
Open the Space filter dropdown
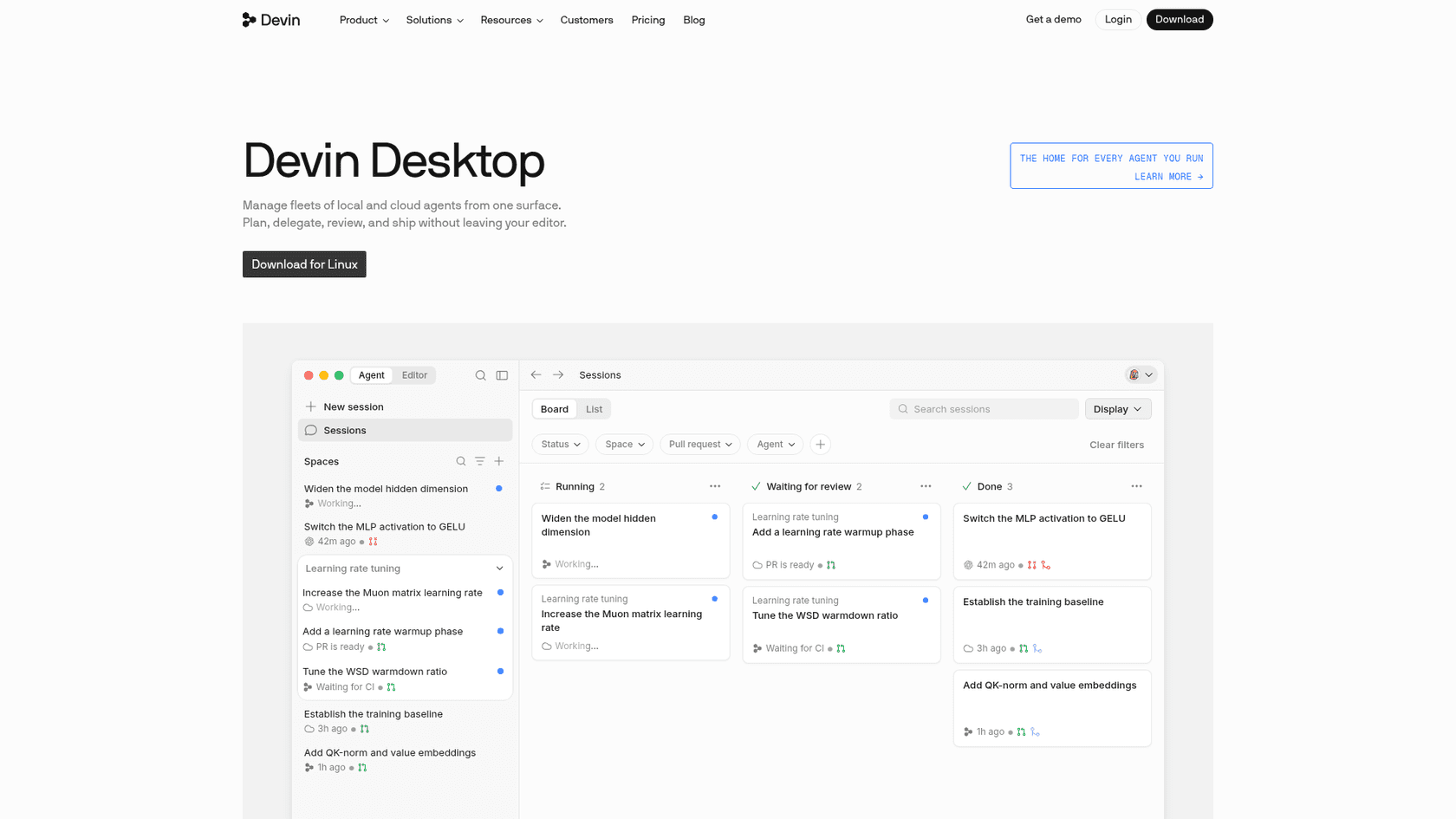[625, 445]
